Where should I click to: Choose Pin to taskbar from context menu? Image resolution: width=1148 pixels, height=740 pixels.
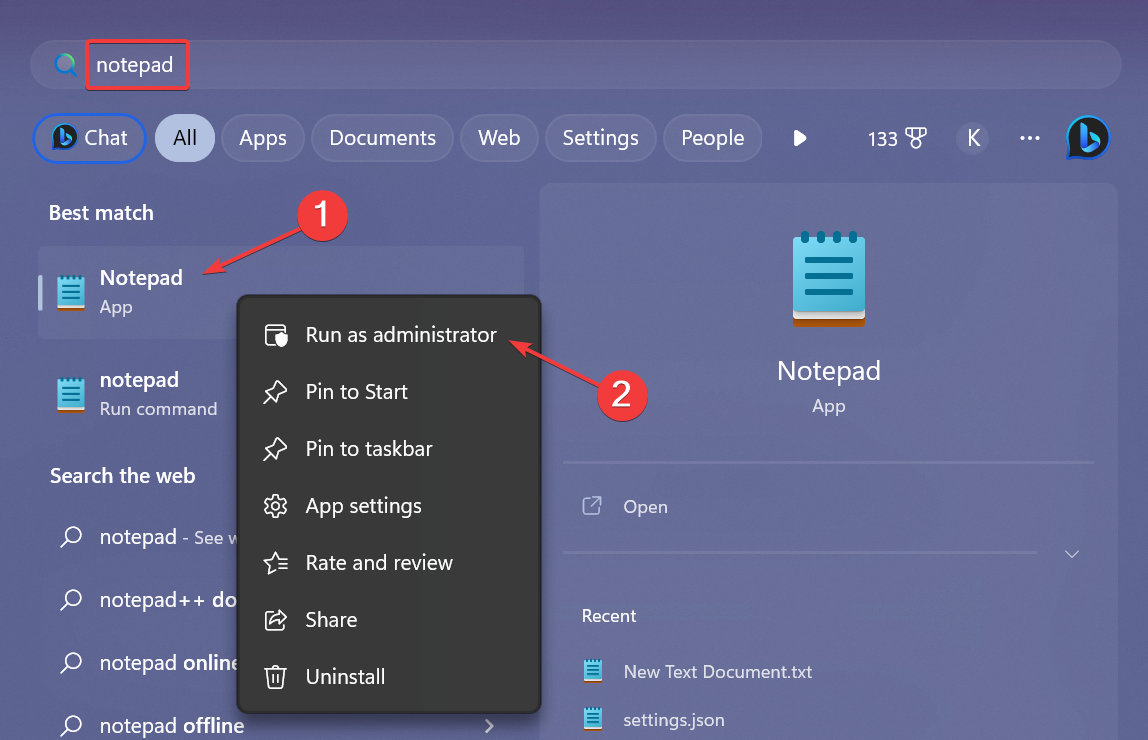click(x=368, y=449)
